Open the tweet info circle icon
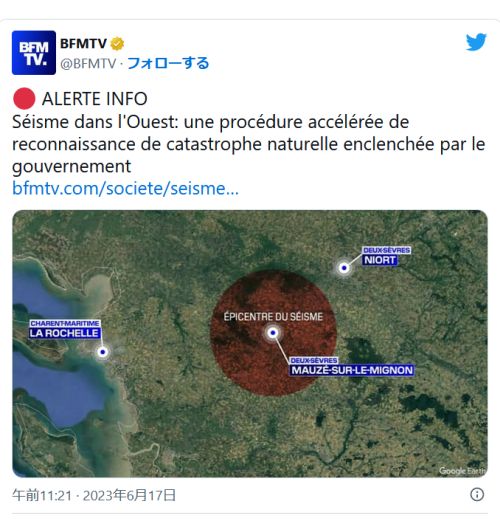 click(477, 494)
